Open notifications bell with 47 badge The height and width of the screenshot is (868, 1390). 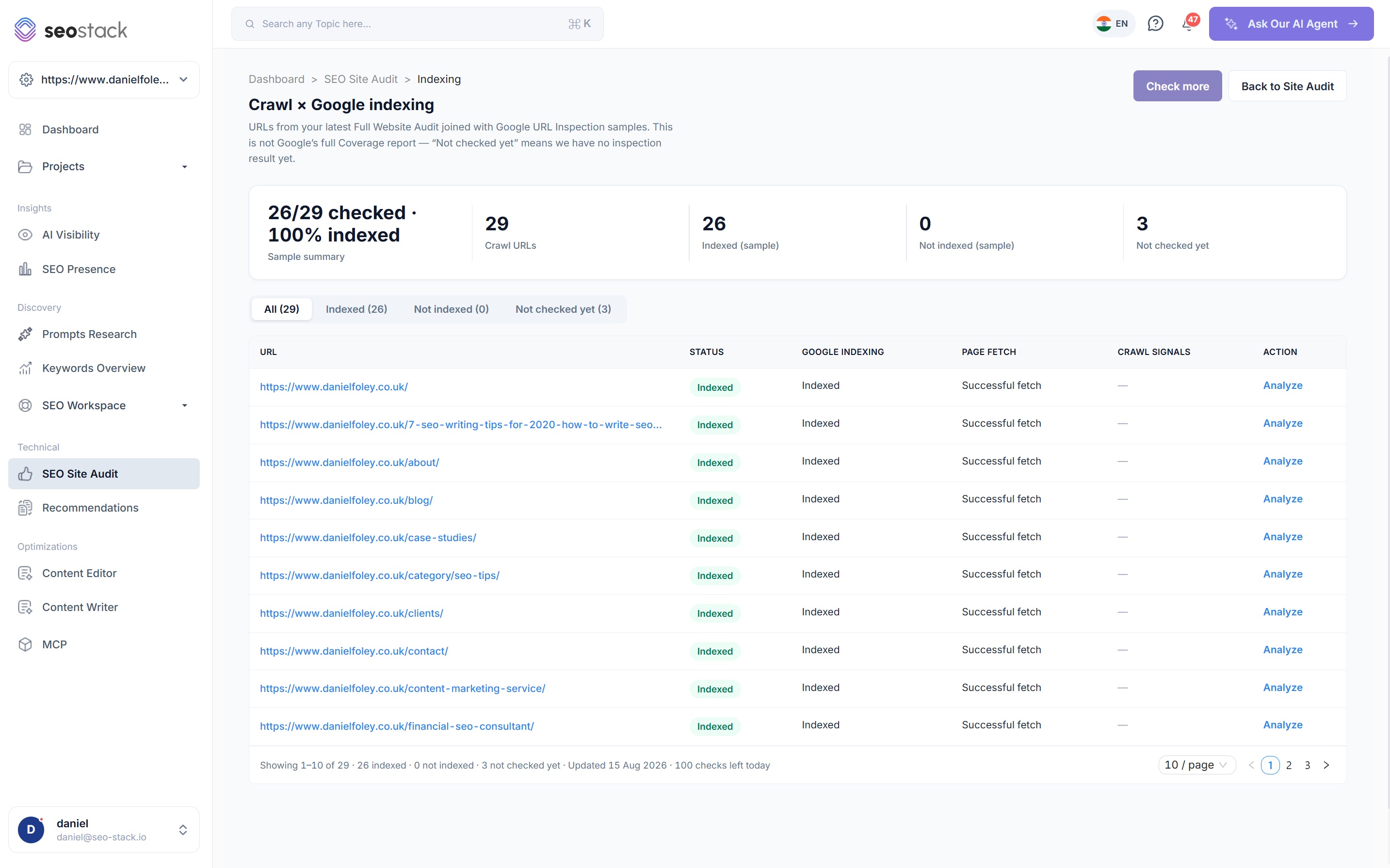[x=1190, y=23]
